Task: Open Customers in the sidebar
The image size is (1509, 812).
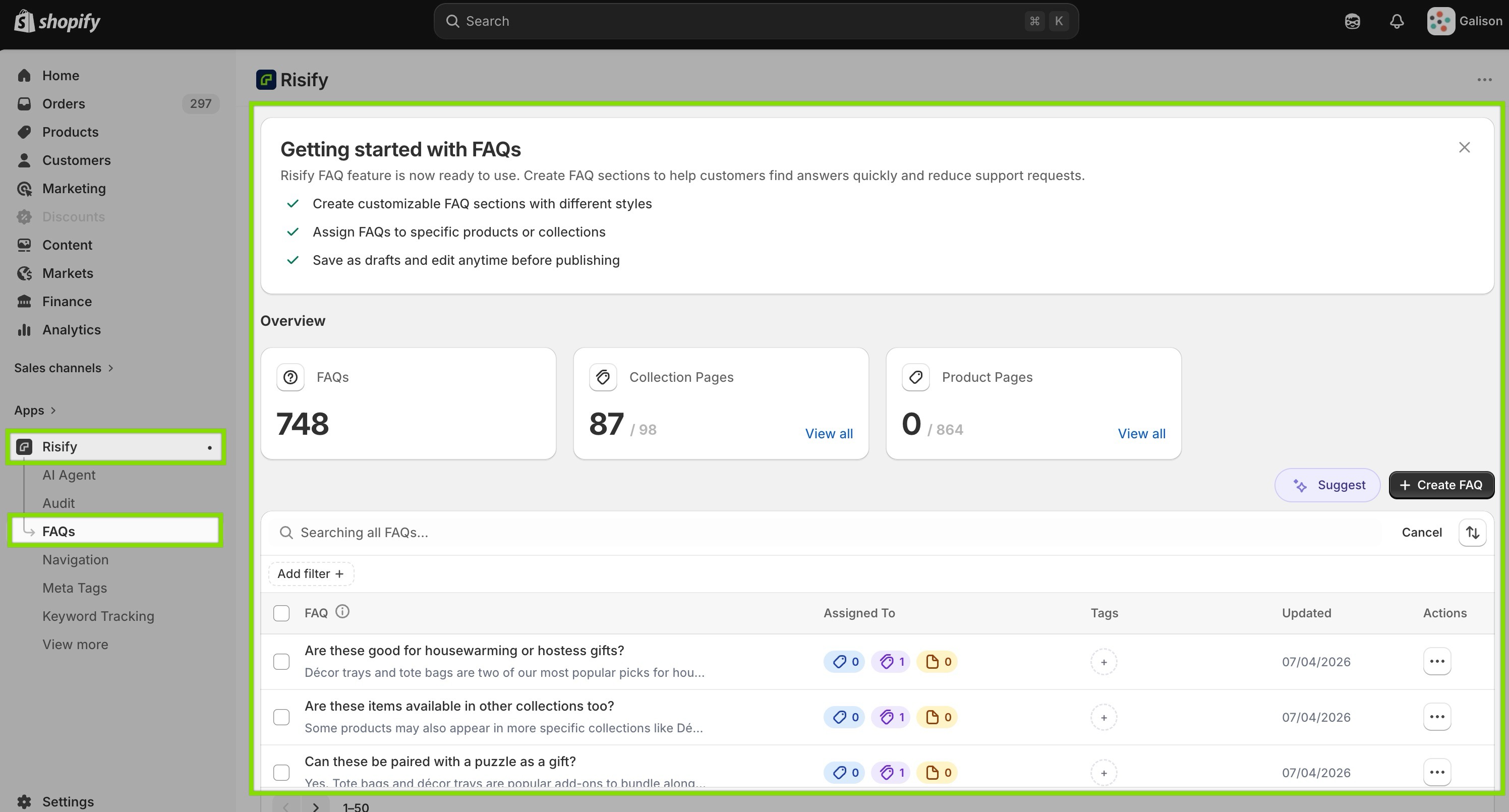Action: pyautogui.click(x=76, y=160)
